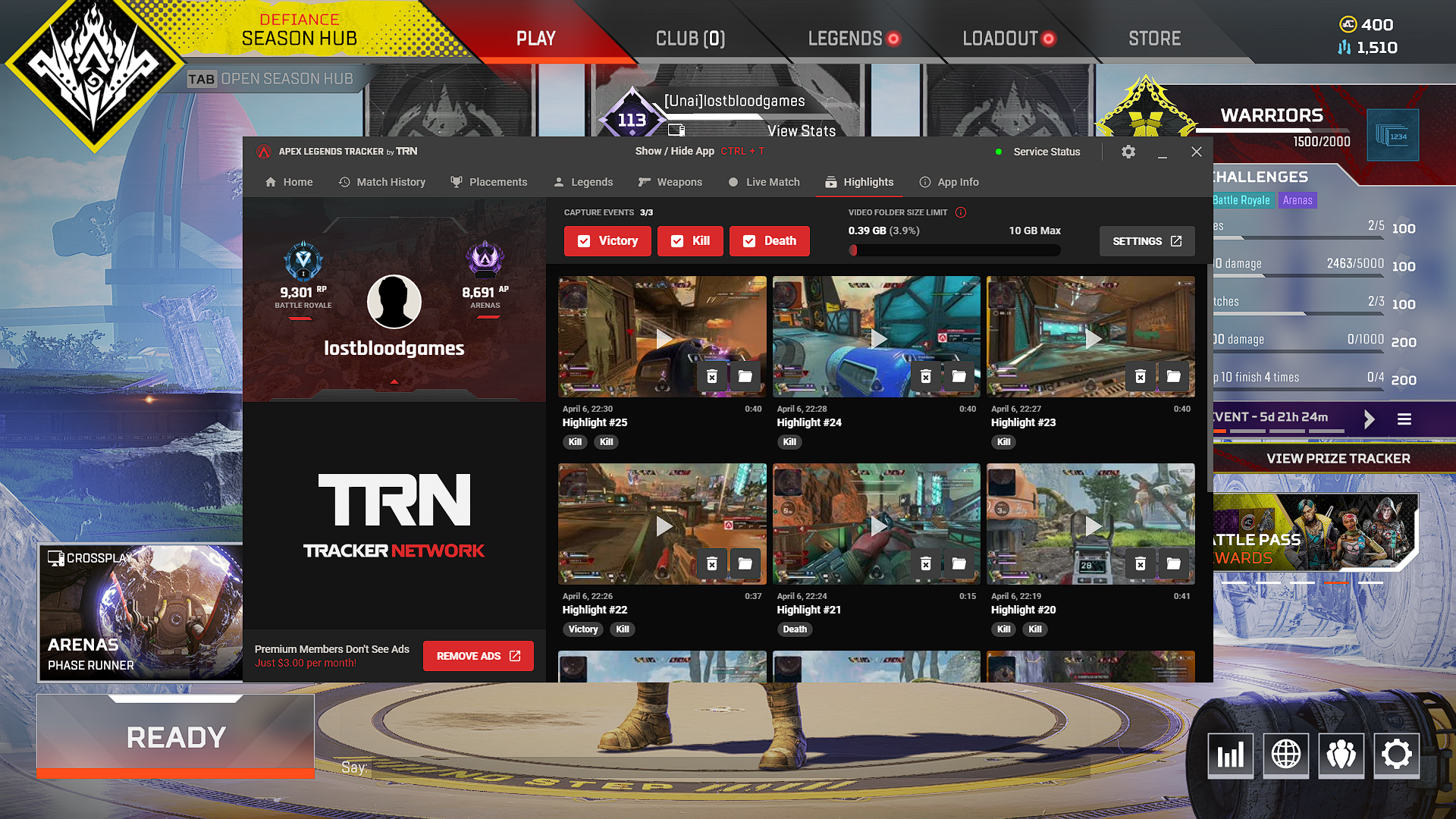Delete Highlight #25 using its trash icon
Viewport: 1456px width, 819px height.
(x=712, y=376)
